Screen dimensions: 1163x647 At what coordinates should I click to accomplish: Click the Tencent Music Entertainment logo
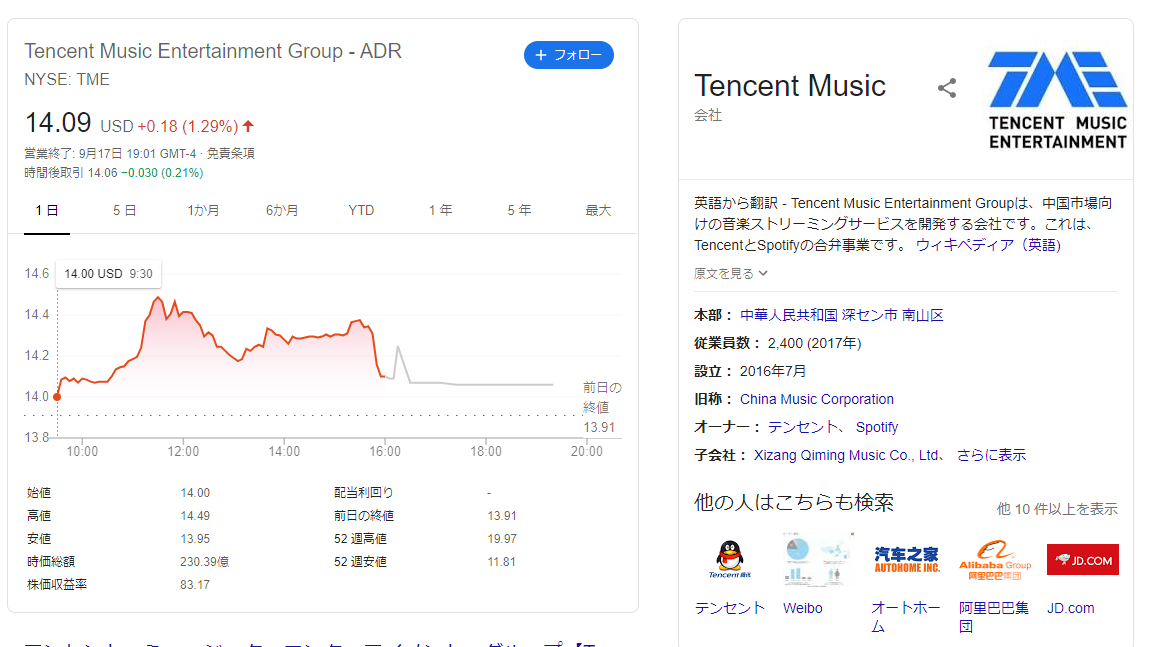coord(1058,100)
